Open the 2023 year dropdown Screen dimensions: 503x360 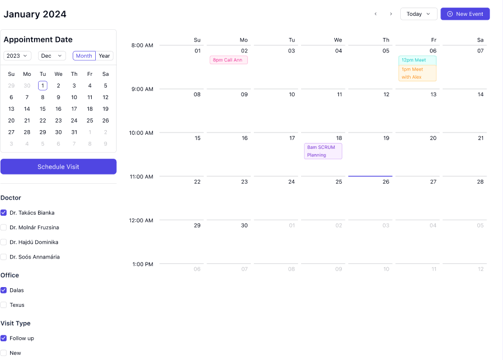tap(17, 56)
